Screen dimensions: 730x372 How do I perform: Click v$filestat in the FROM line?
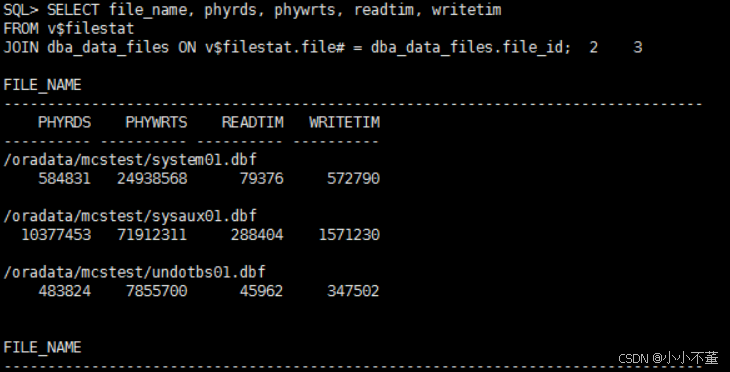coord(91,28)
